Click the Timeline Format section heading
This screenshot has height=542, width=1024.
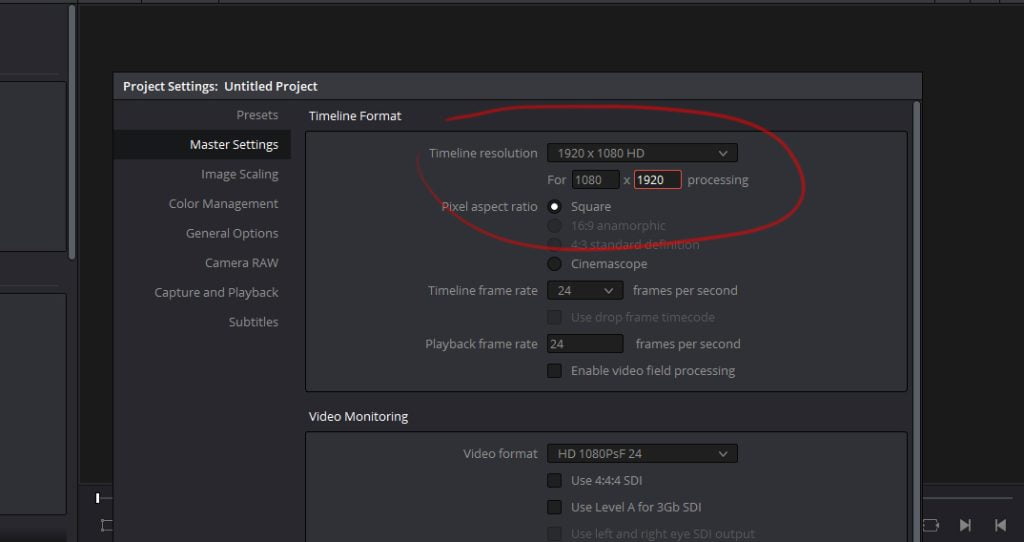click(355, 116)
